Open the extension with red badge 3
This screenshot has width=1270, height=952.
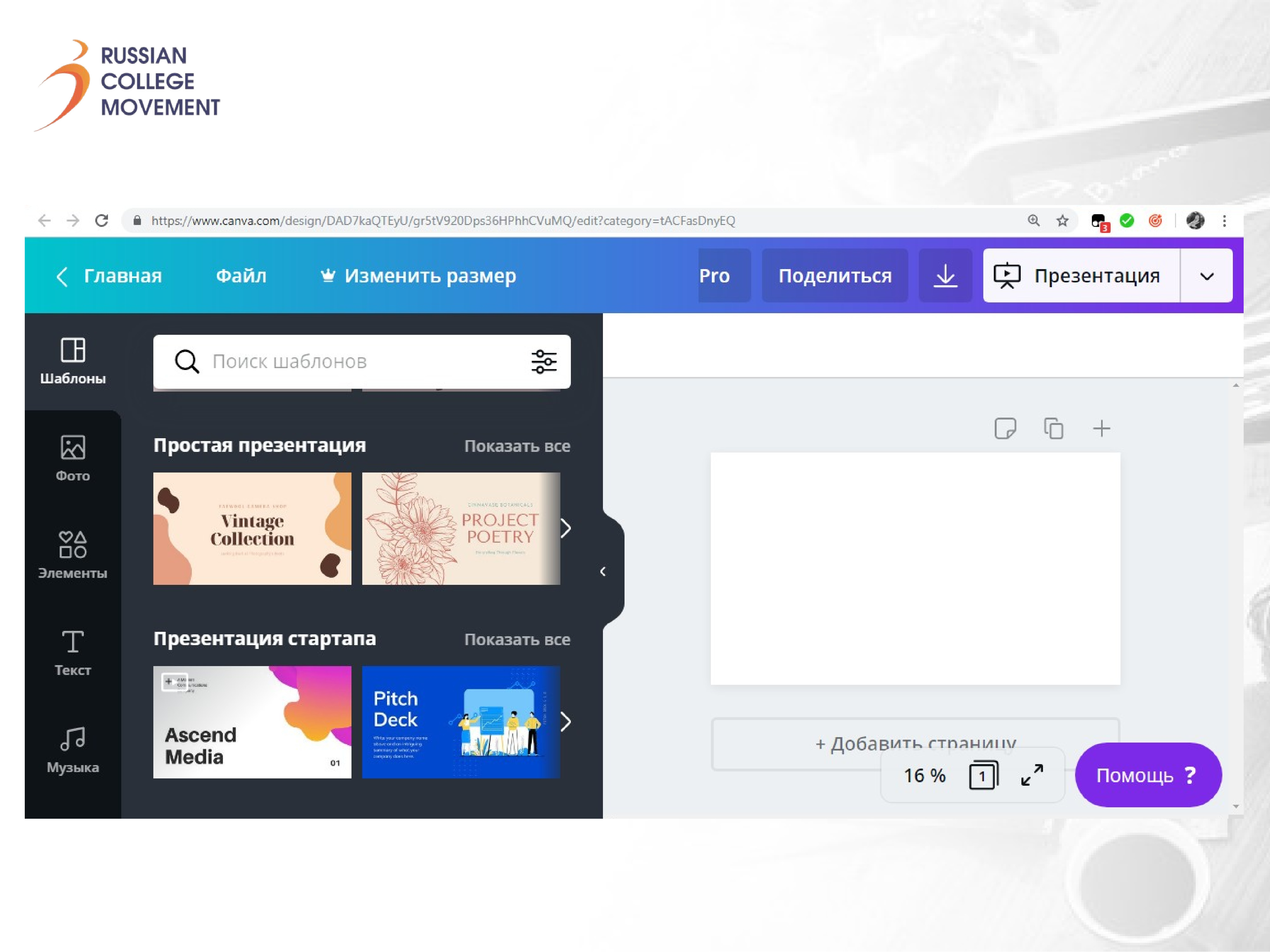click(1100, 222)
